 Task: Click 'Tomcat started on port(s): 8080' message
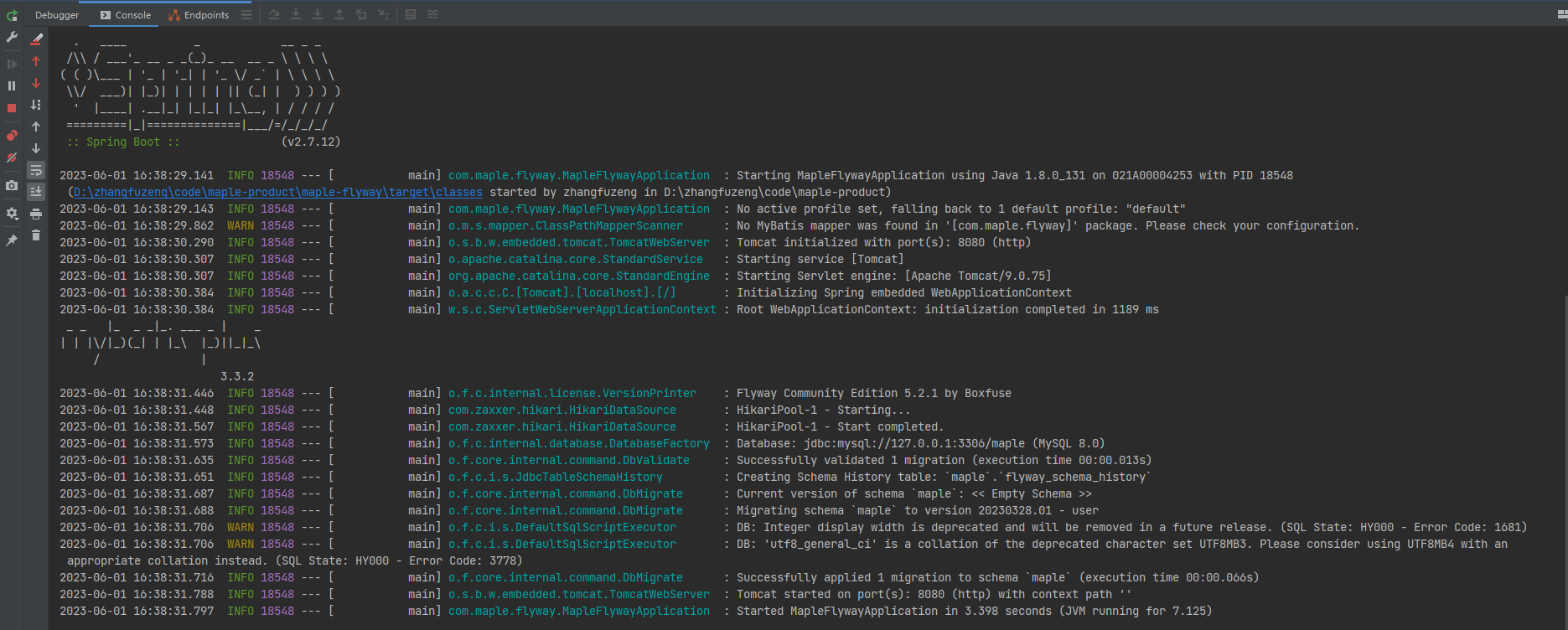934,594
